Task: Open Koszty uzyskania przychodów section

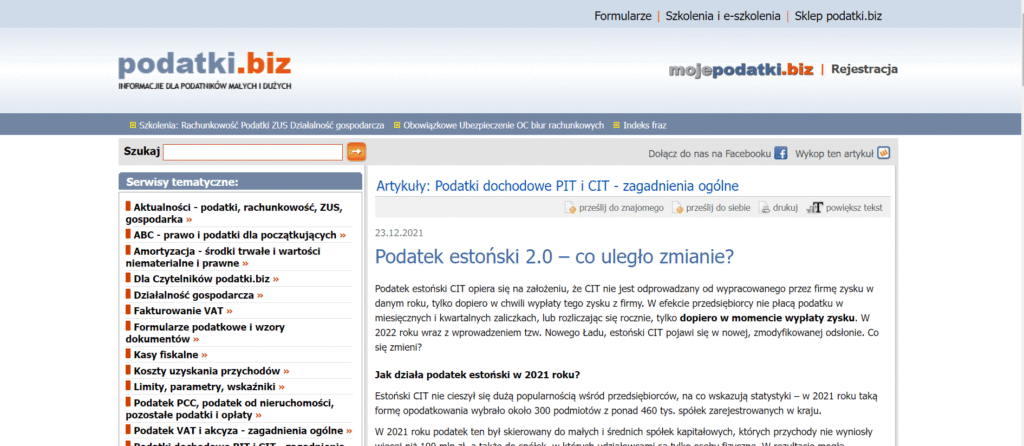Action: tap(208, 370)
